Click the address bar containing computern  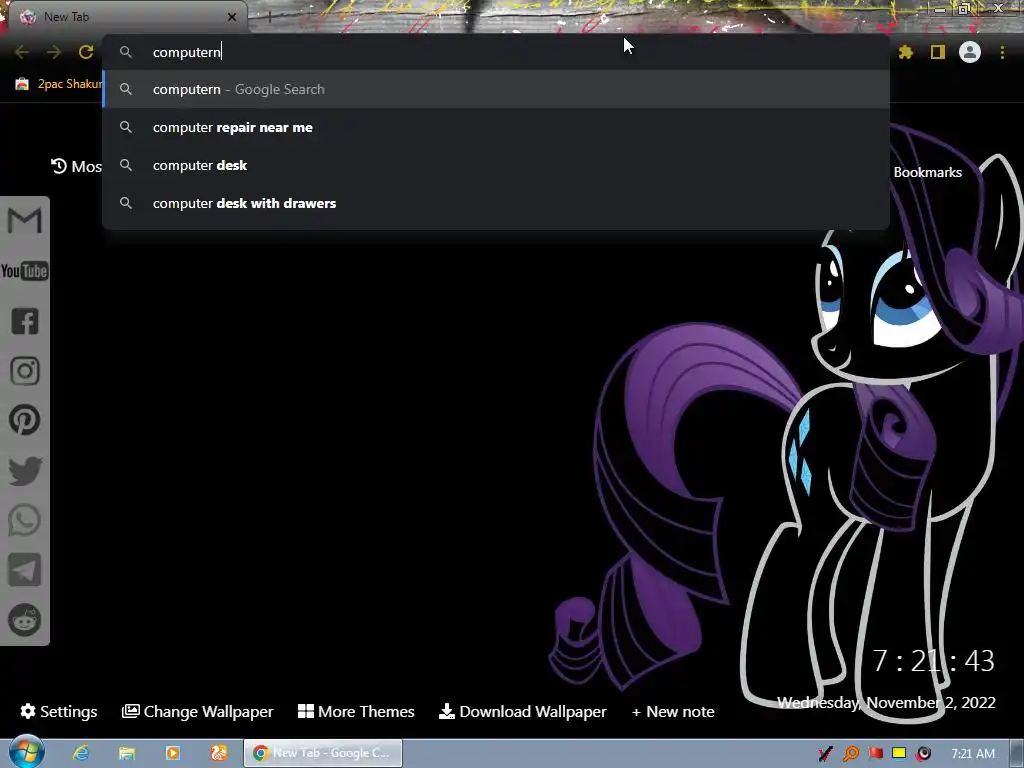point(496,52)
